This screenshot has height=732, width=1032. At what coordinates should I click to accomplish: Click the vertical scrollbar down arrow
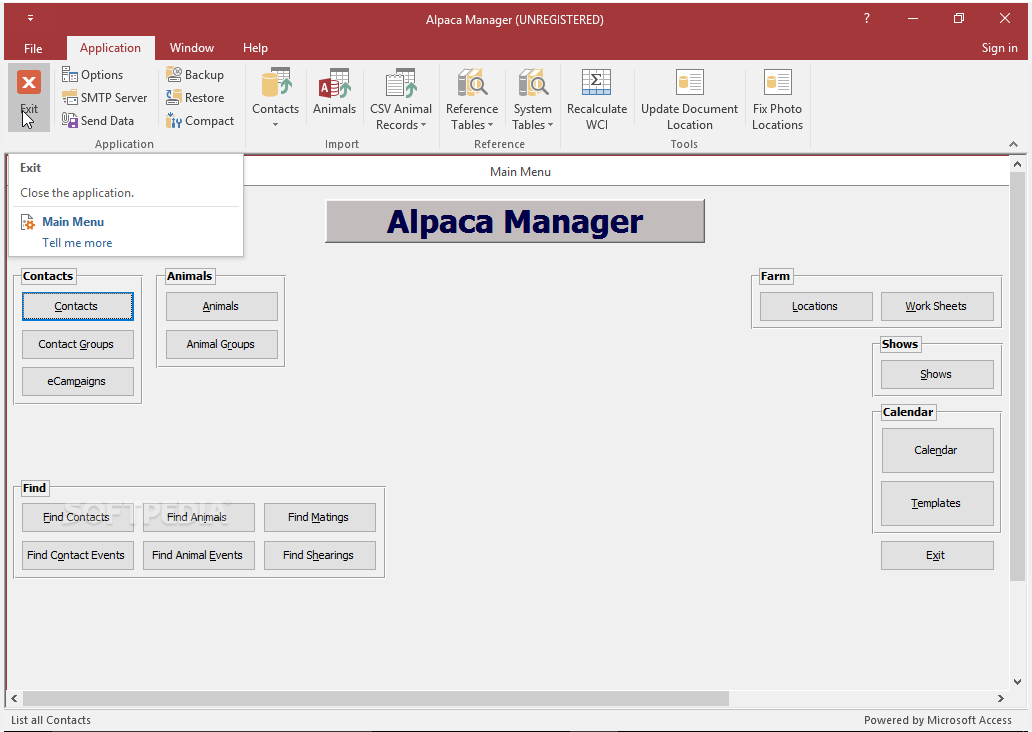click(x=1018, y=682)
